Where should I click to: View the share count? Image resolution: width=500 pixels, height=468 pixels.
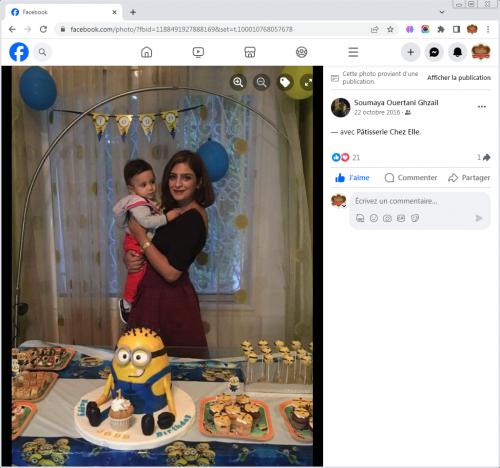(x=484, y=157)
